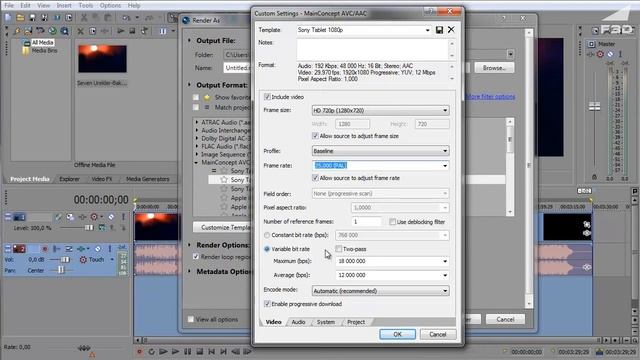Expand Metadata Options section in Render As
640x360 pixels.
click(x=189, y=271)
